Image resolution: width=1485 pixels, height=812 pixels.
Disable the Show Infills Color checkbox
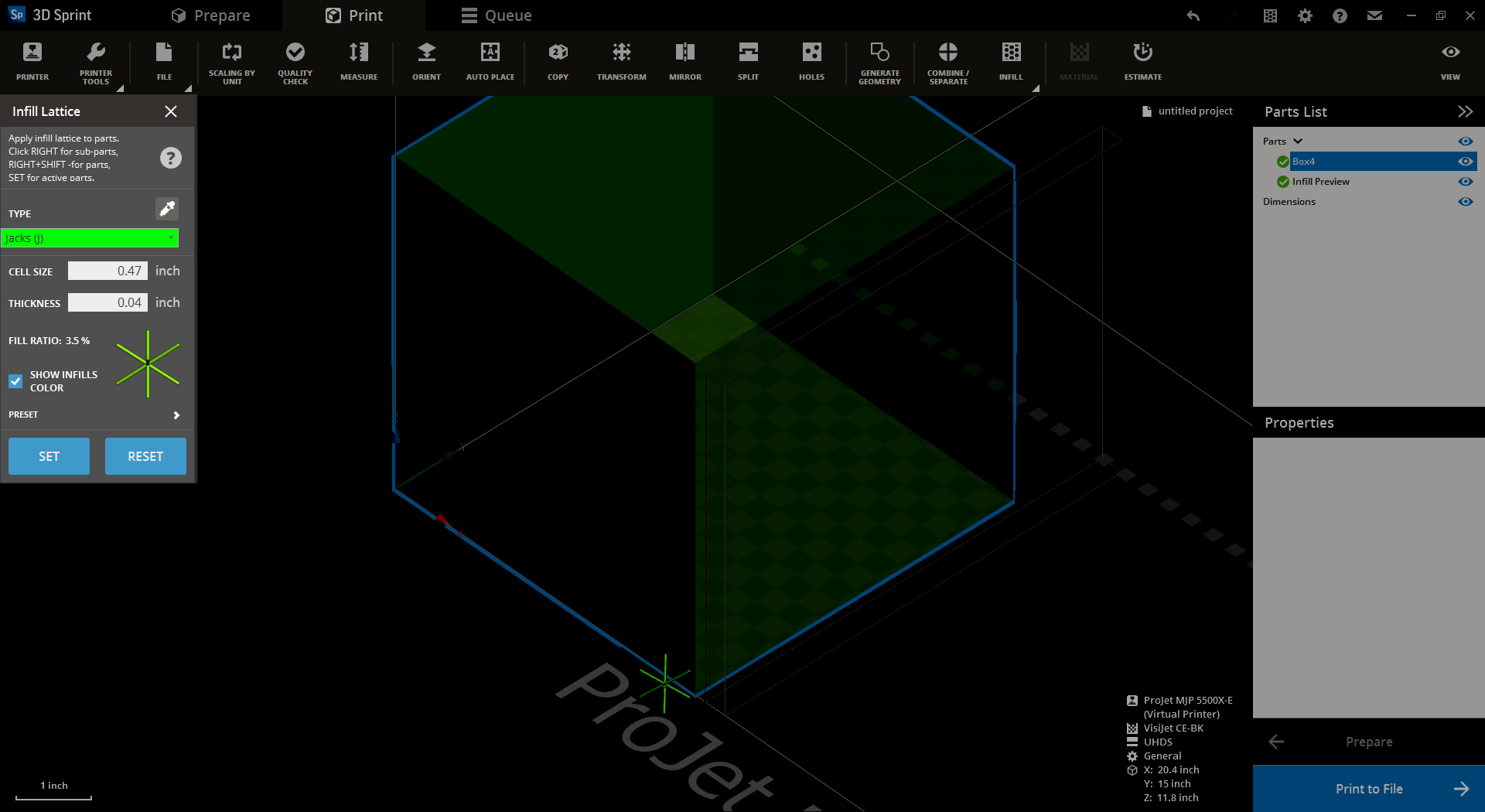[15, 380]
